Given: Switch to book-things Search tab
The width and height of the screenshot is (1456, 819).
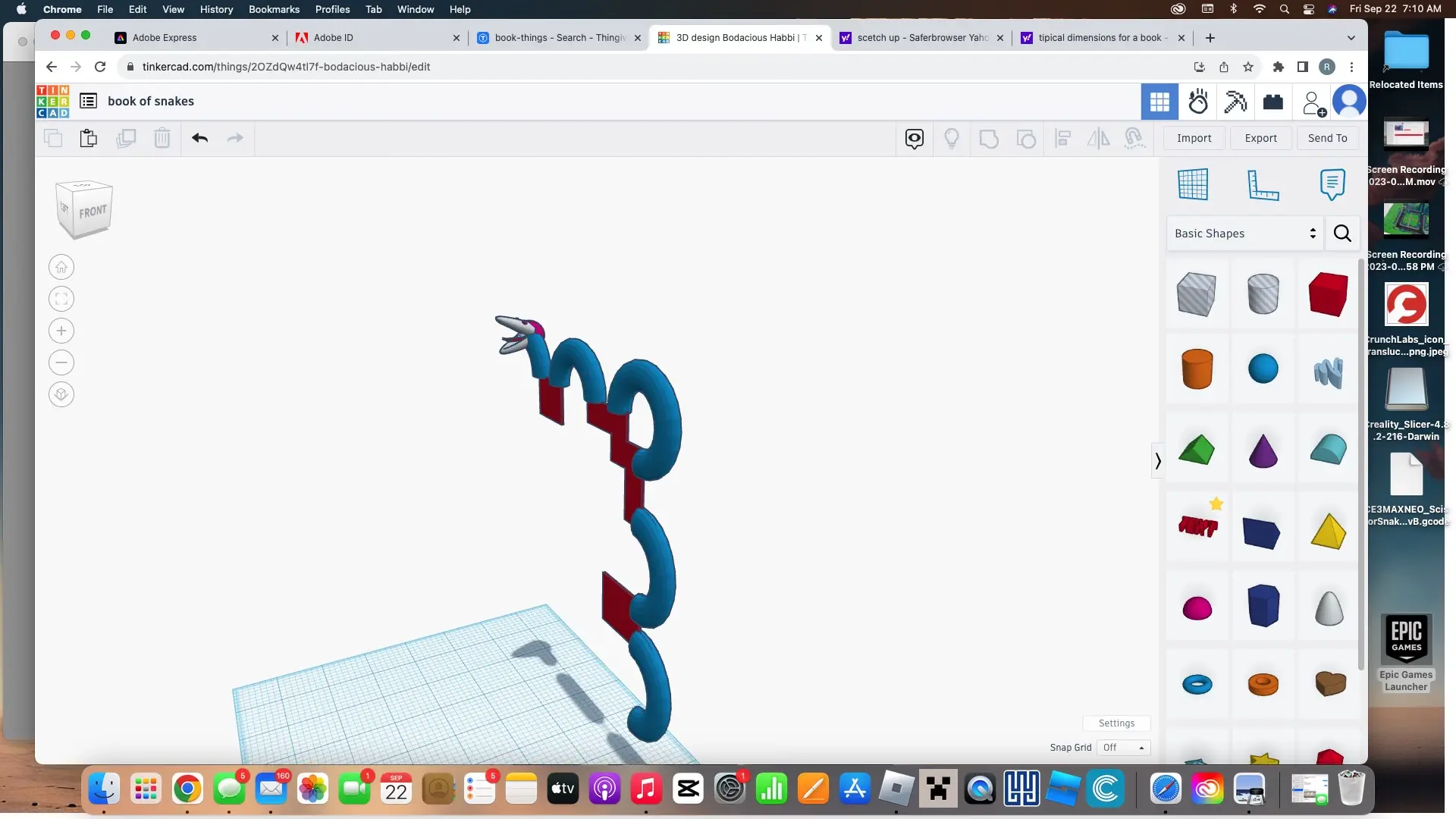Looking at the screenshot, I should [x=560, y=38].
